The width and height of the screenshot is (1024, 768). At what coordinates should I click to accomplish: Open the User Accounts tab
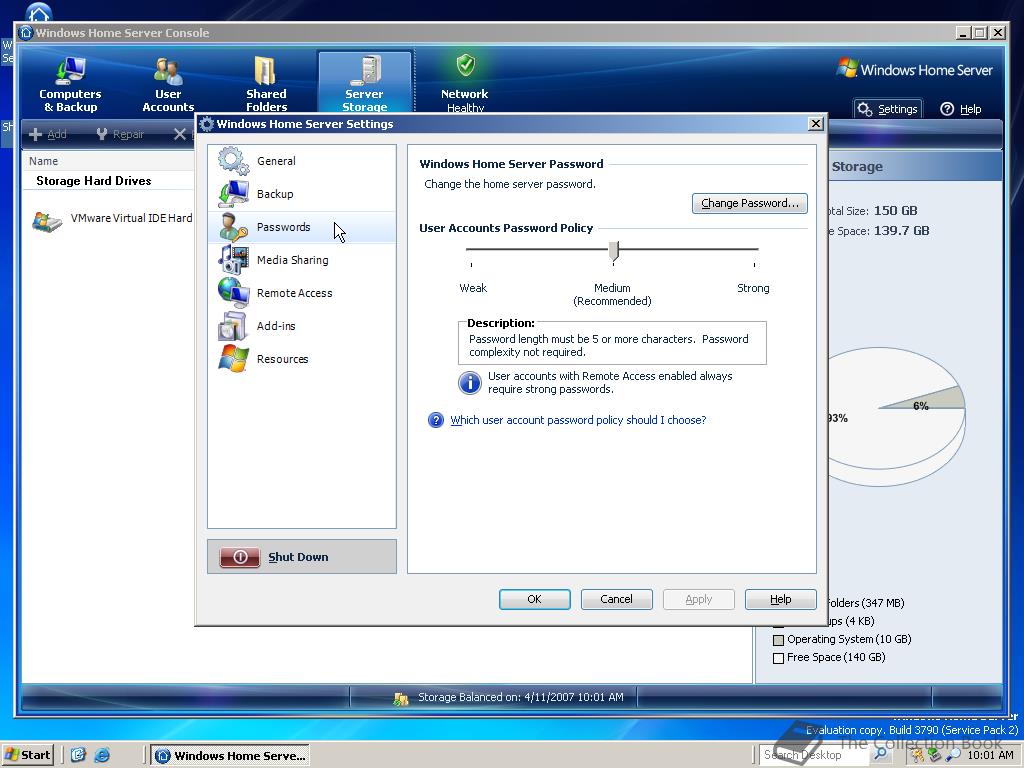(x=168, y=84)
